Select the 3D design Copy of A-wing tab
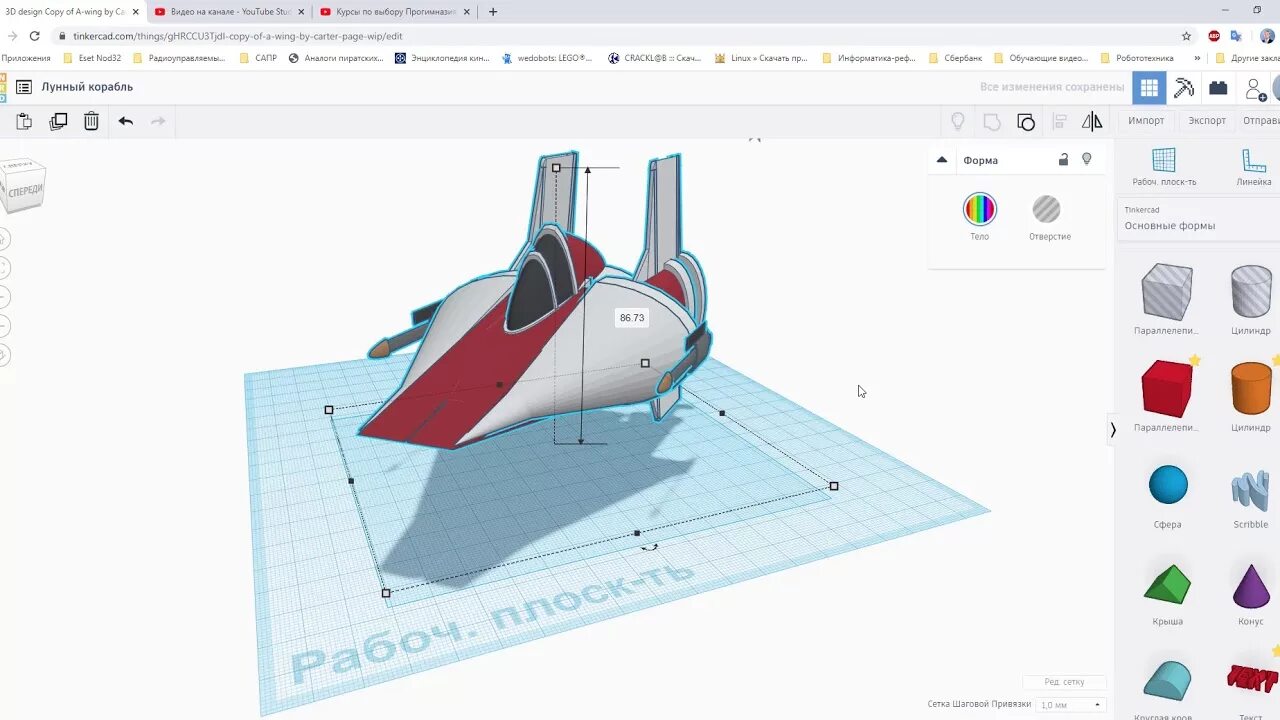The width and height of the screenshot is (1280, 720). (70, 12)
